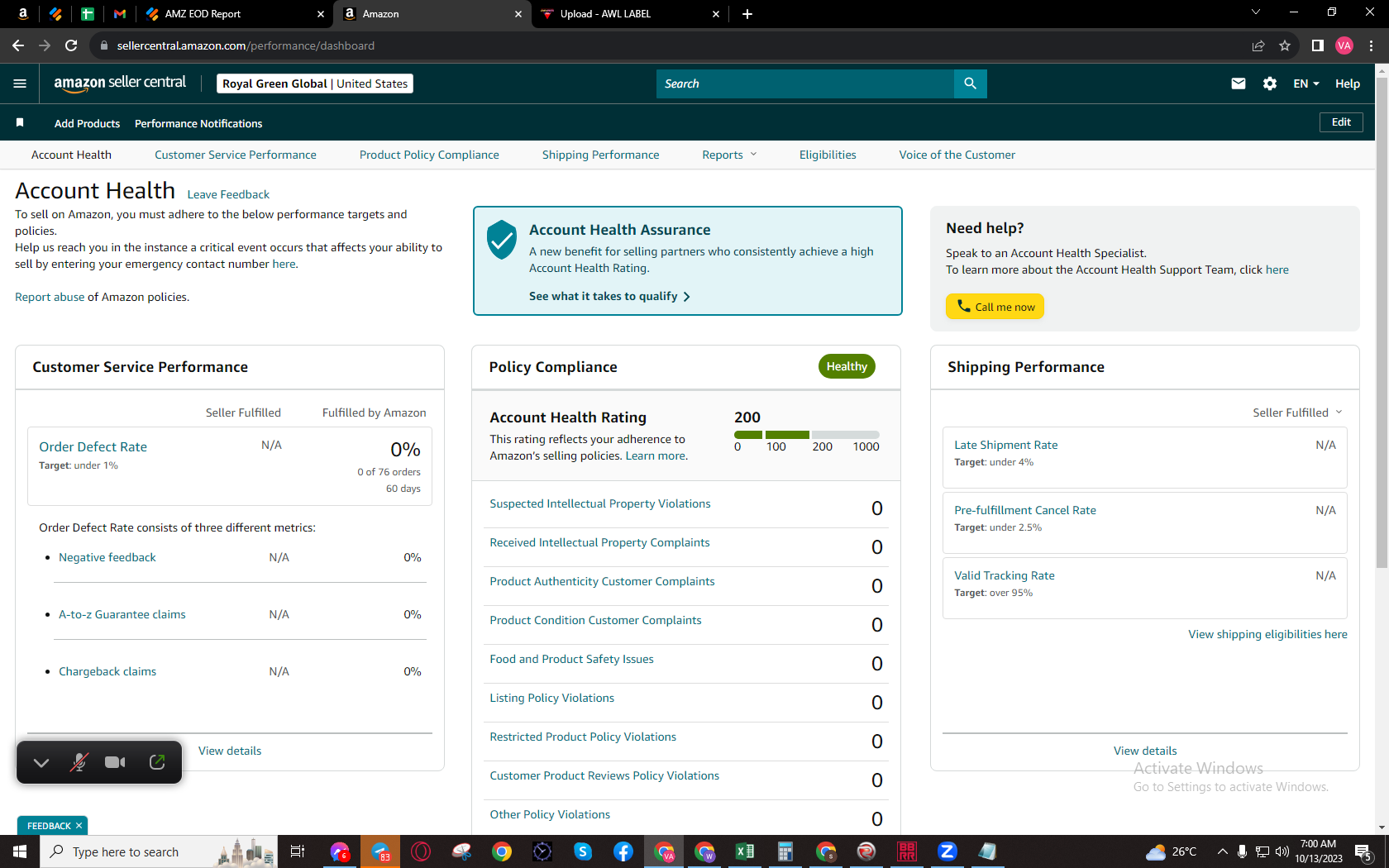1389x868 pixels.
Task: Click the Edit button in the navigation bar
Action: [x=1341, y=122]
